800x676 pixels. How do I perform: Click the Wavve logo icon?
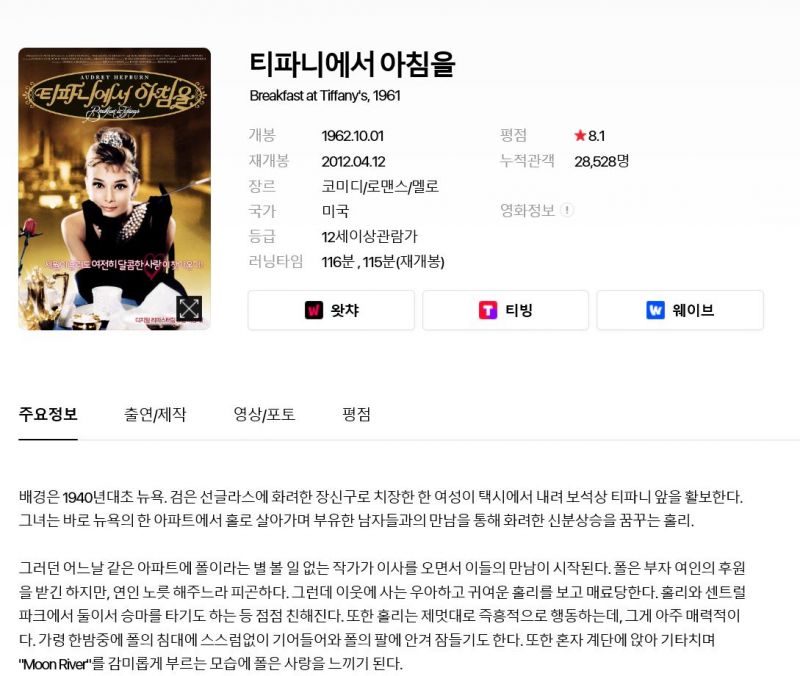[655, 310]
